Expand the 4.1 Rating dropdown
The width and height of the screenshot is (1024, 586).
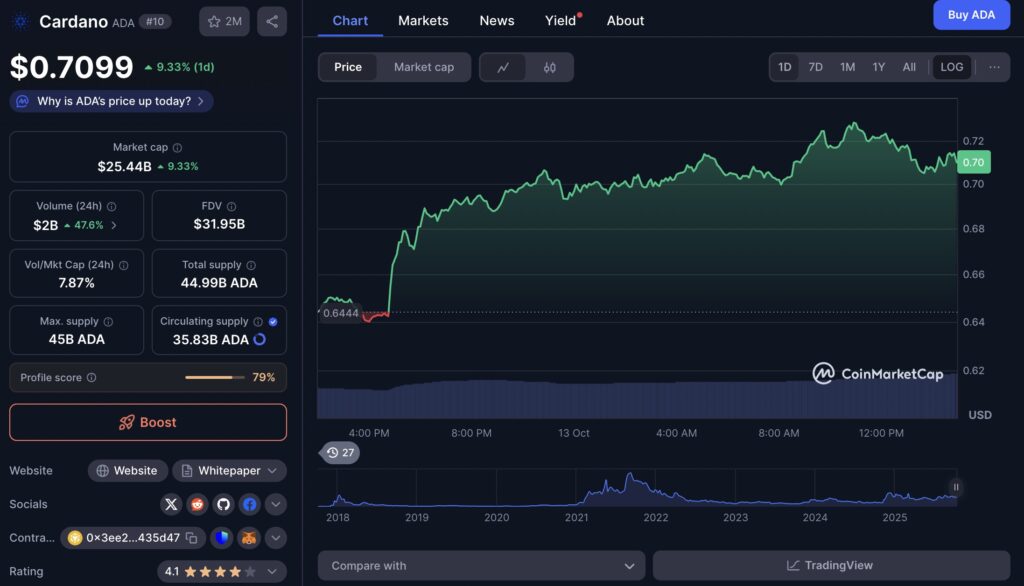point(221,572)
